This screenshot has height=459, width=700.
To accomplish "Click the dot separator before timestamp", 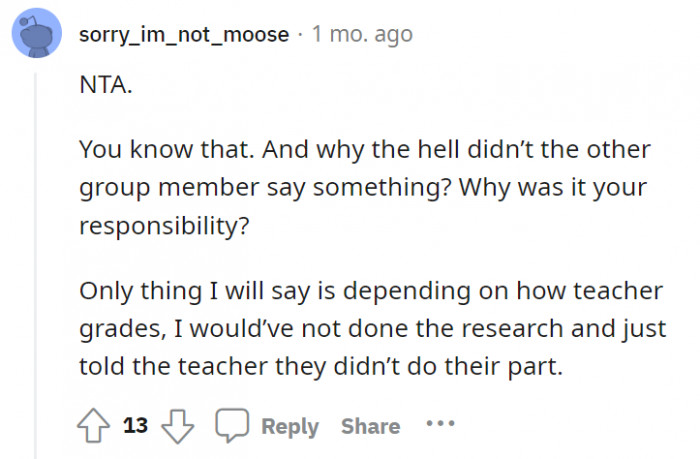I will pos(300,35).
